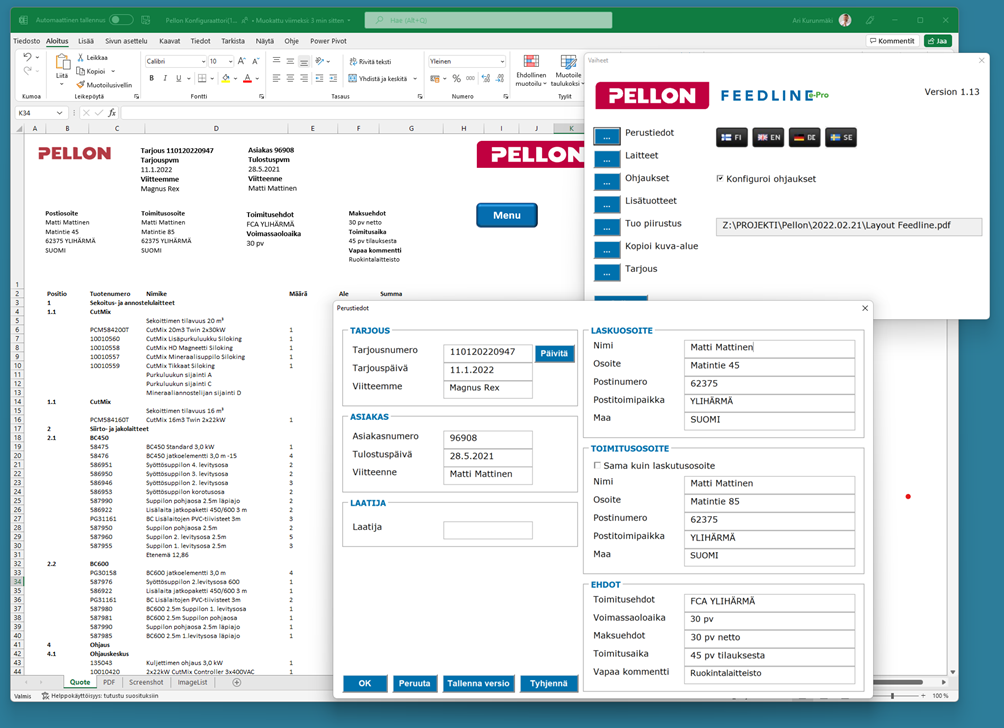Check Sama kuin laskutusosoite checkbox
1004x728 pixels.
[598, 466]
